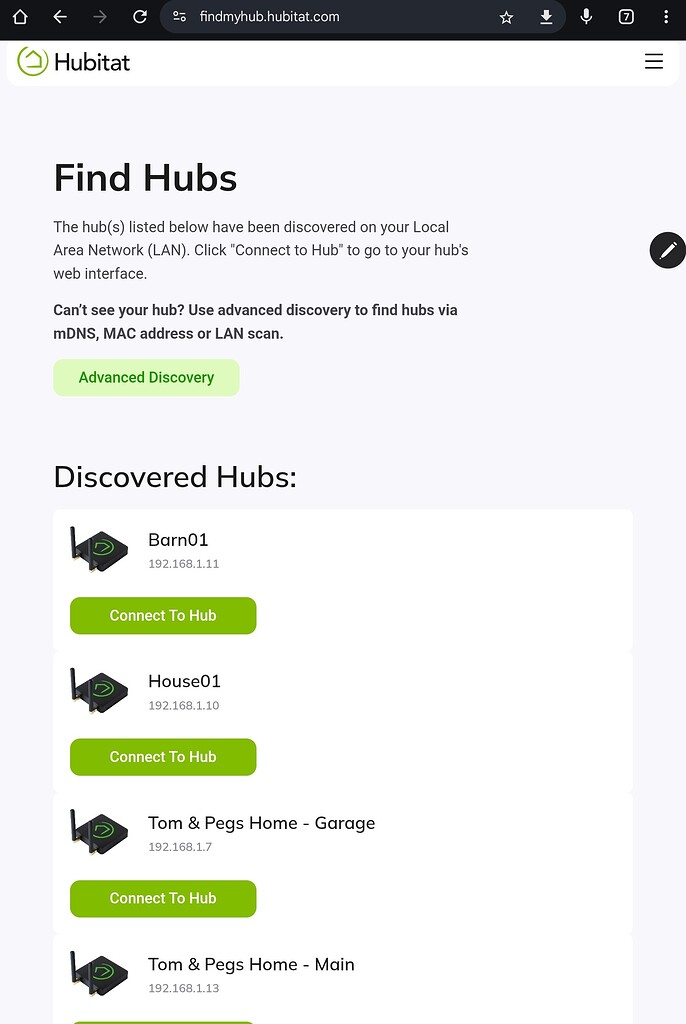Bookmark the page using the star icon

(x=506, y=17)
